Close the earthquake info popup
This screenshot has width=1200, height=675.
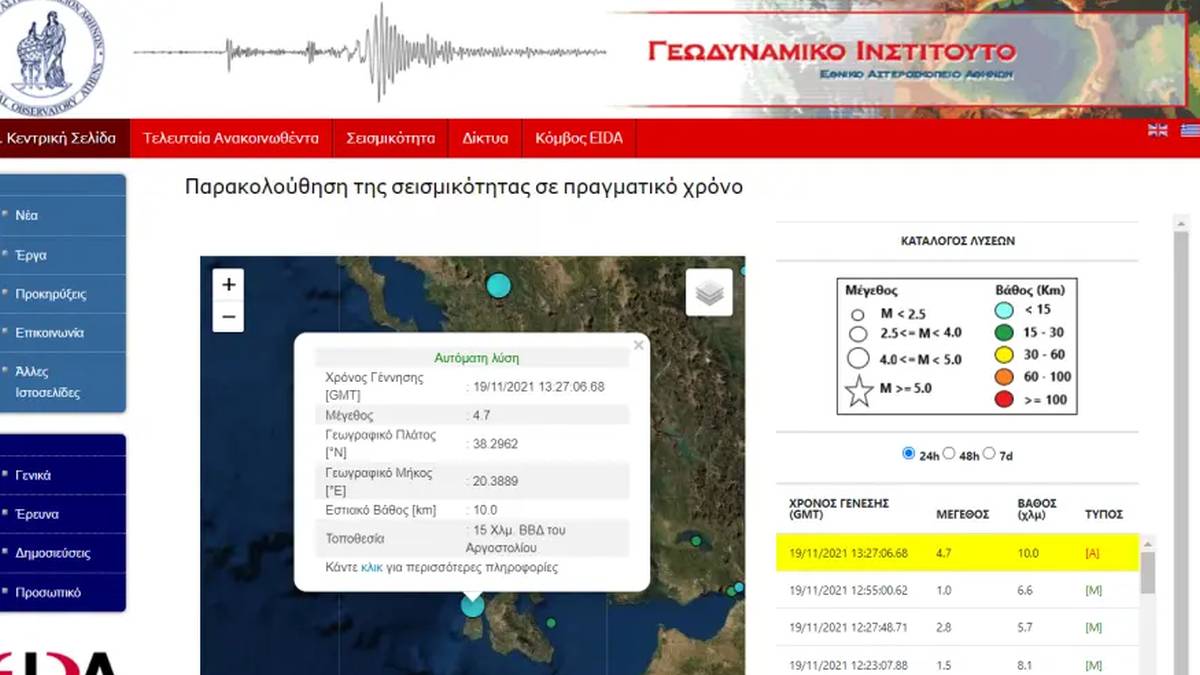(x=638, y=346)
